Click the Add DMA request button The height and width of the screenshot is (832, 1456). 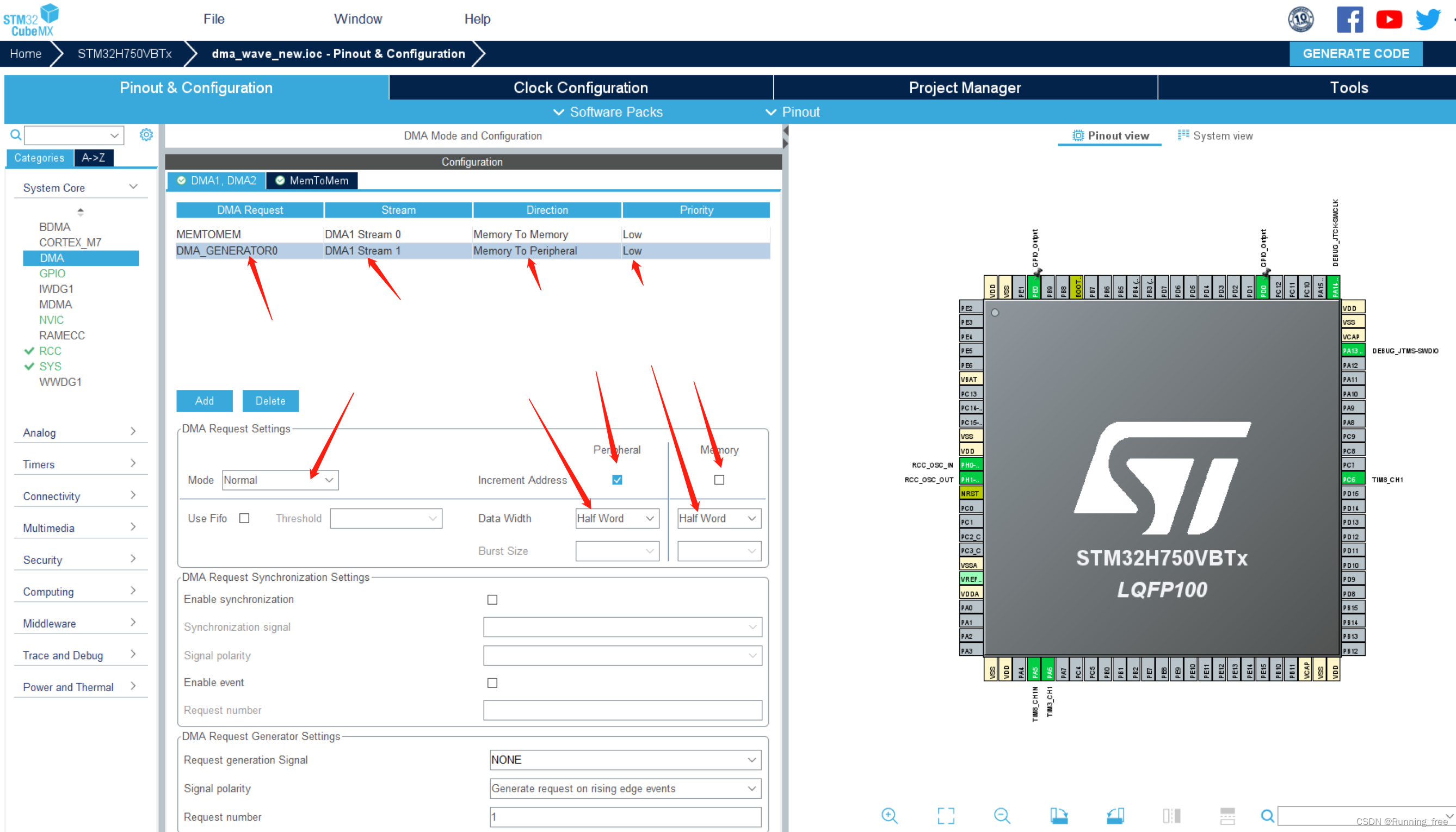coord(204,401)
